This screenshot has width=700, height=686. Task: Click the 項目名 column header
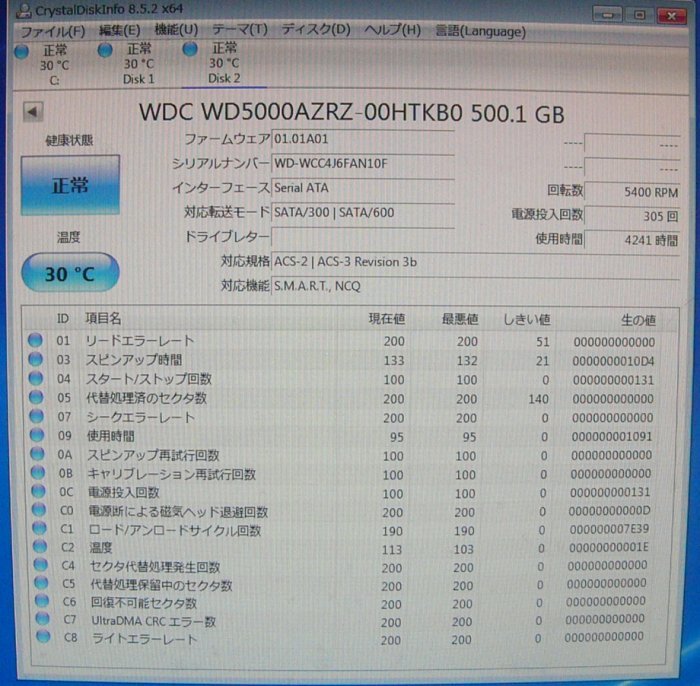tap(103, 319)
